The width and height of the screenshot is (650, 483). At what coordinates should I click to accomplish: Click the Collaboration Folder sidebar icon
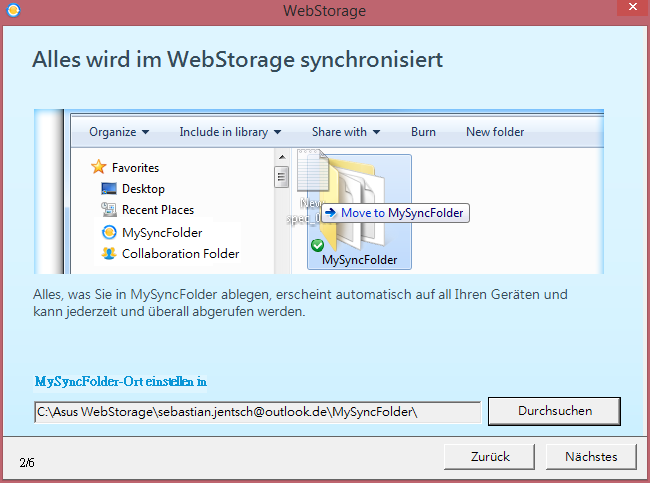pyautogui.click(x=109, y=253)
